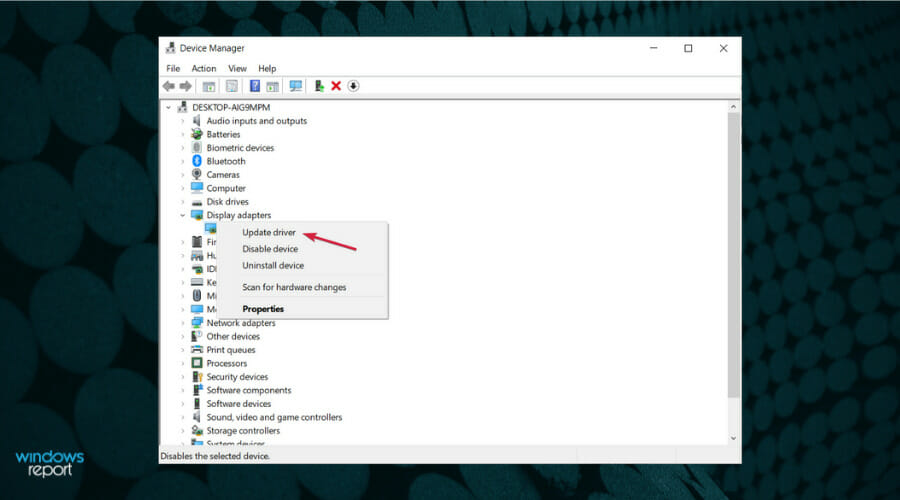Maximize the Device Manager window

[688, 48]
